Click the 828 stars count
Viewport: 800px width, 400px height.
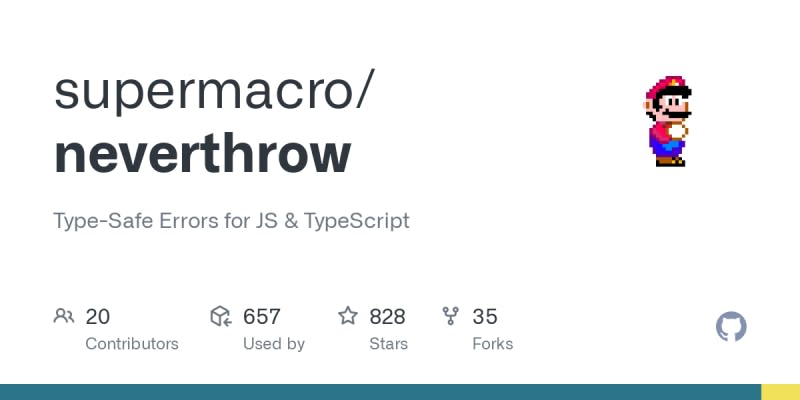(387, 317)
